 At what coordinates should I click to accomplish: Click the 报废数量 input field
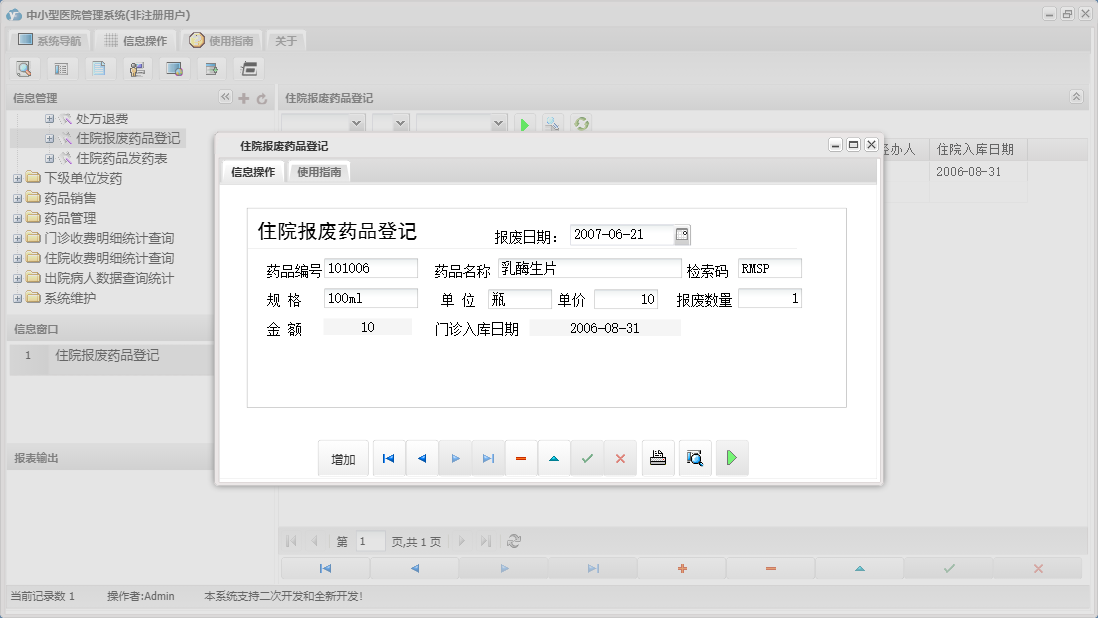pos(769,299)
